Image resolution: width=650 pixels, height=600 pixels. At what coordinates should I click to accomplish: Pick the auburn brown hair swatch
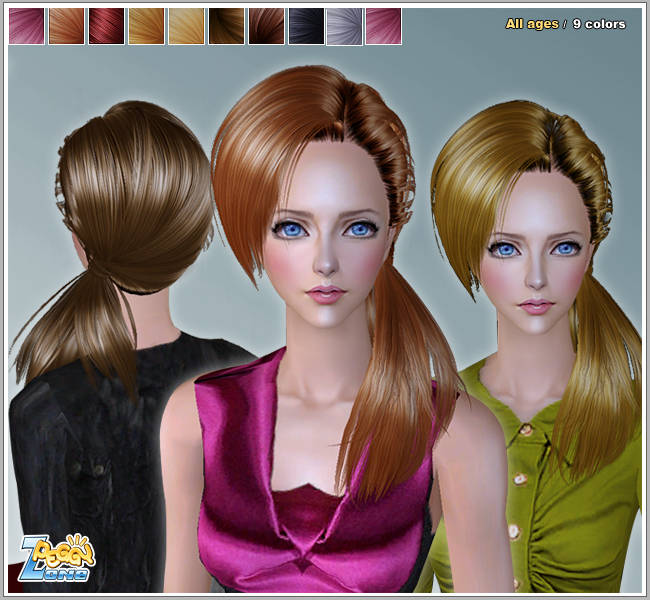click(267, 26)
